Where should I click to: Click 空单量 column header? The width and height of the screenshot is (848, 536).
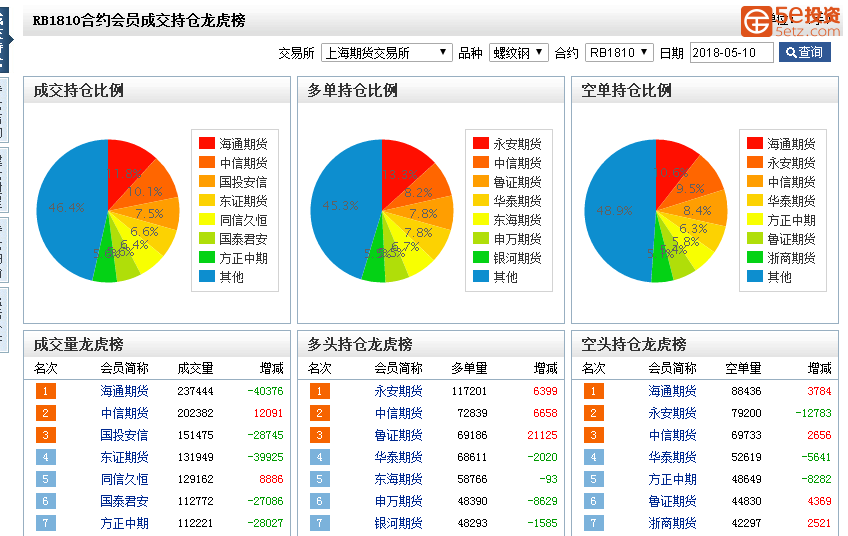tap(743, 368)
